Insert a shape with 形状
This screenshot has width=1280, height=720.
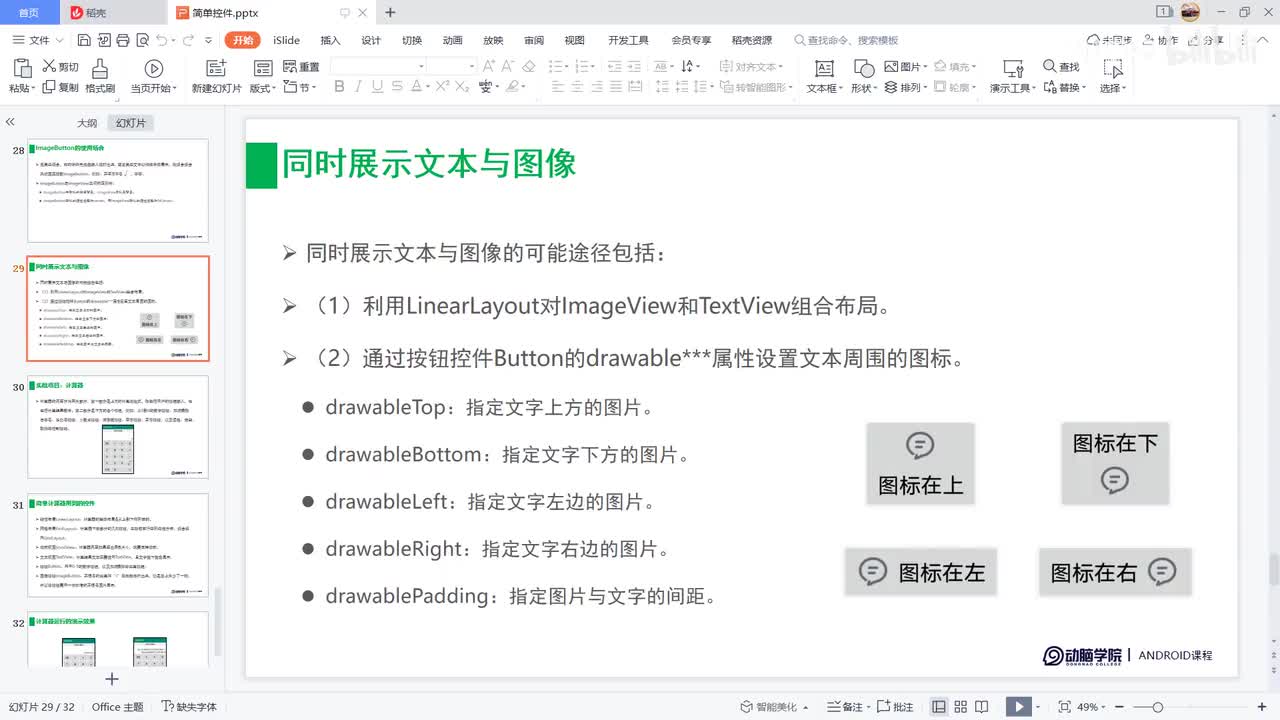coord(863,76)
